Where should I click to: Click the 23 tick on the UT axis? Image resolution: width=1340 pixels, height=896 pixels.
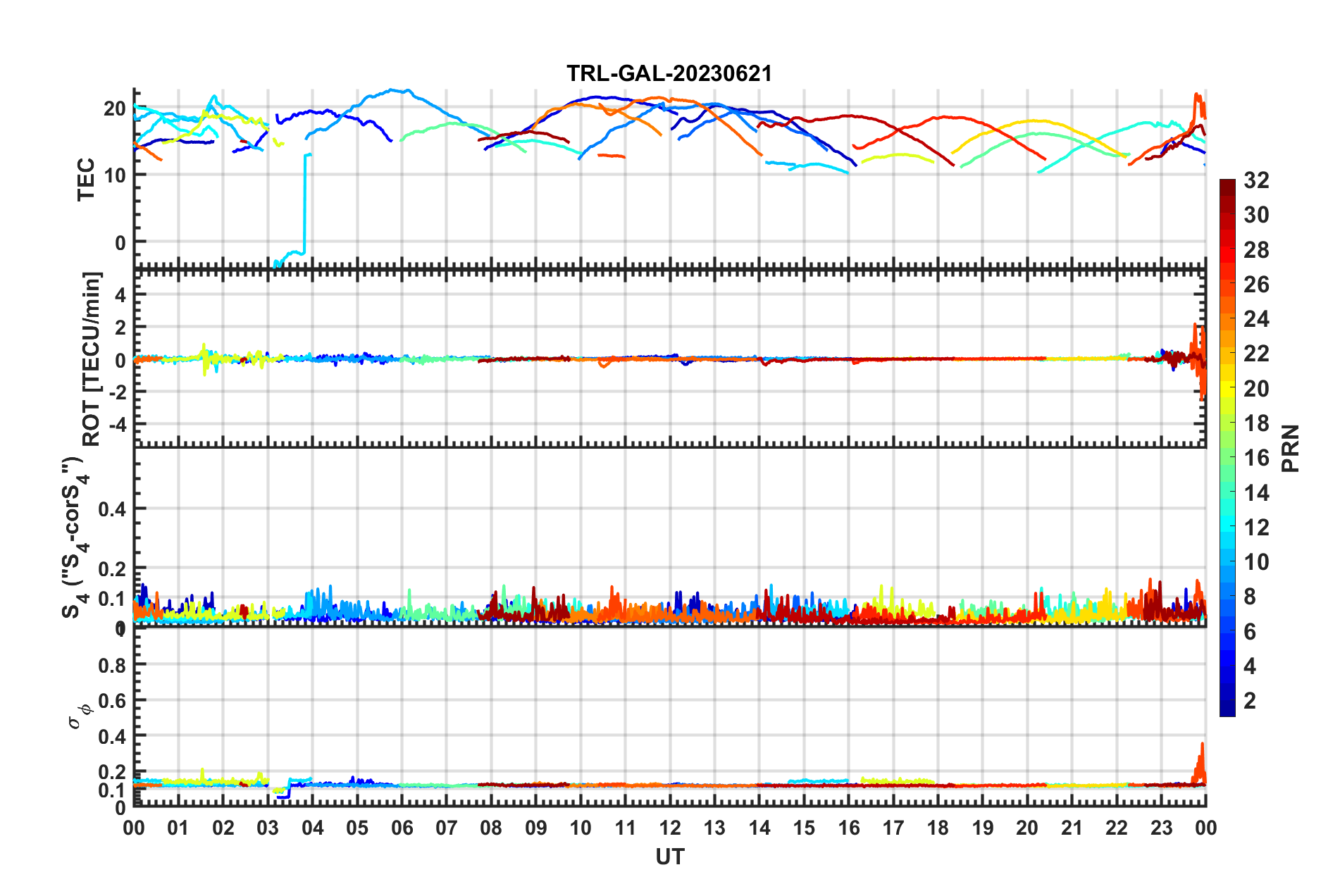click(x=1161, y=828)
